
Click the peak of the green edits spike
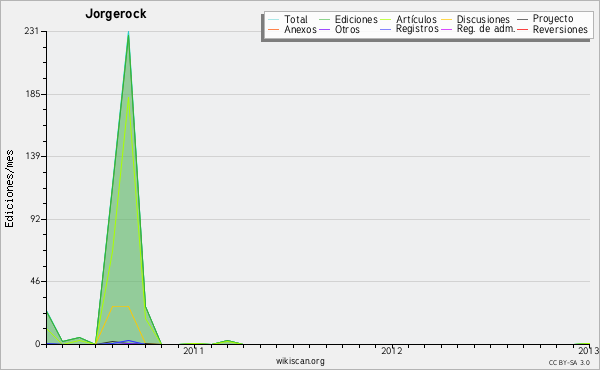[x=129, y=34]
